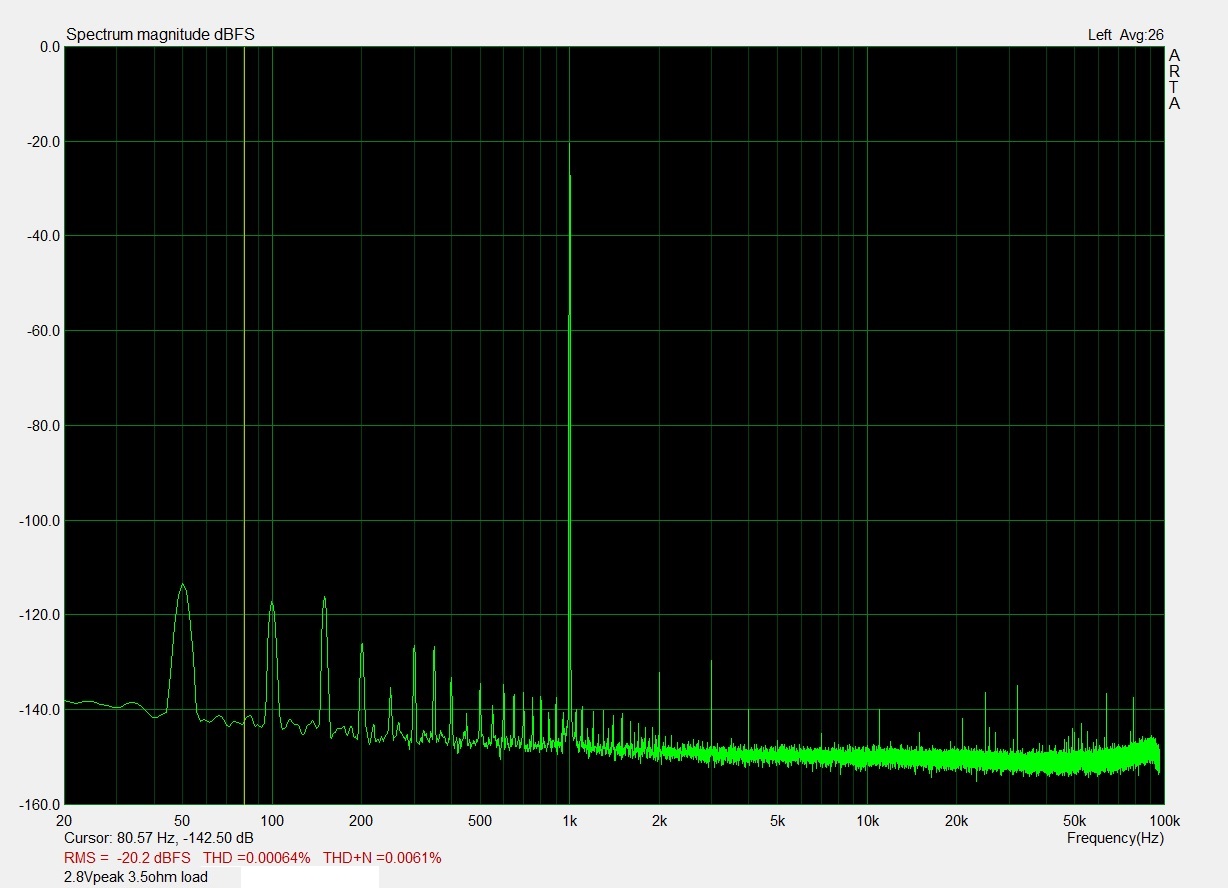Click the '50' x-axis frequency label
The width and height of the screenshot is (1228, 888).
[182, 821]
